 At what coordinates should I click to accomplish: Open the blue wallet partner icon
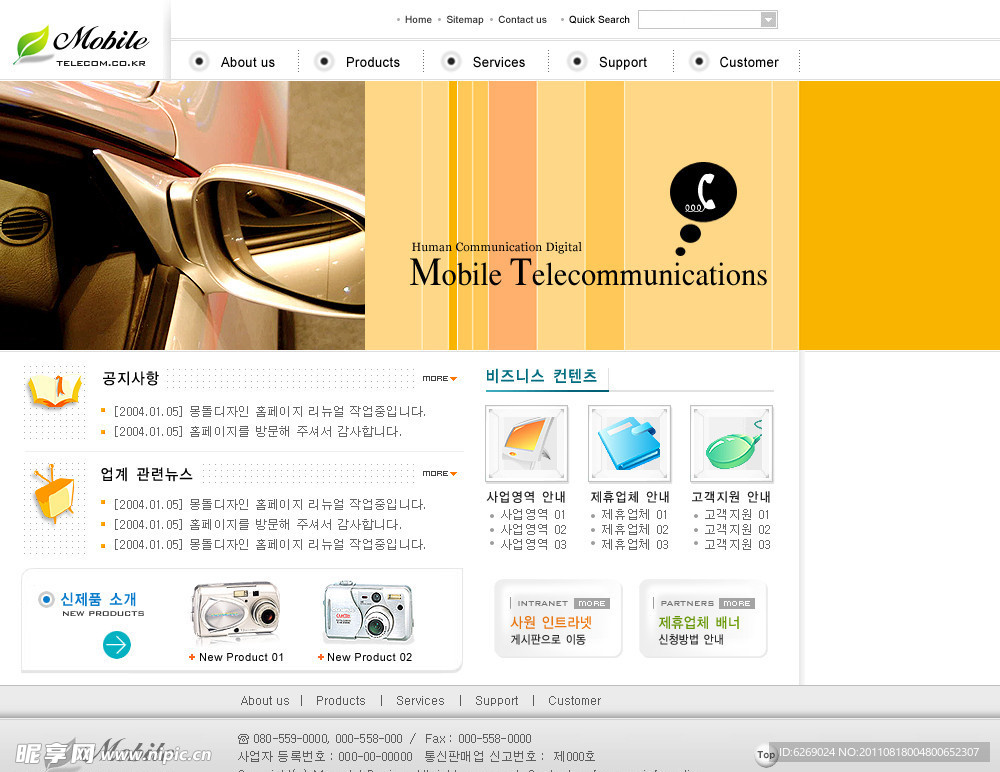(629, 443)
